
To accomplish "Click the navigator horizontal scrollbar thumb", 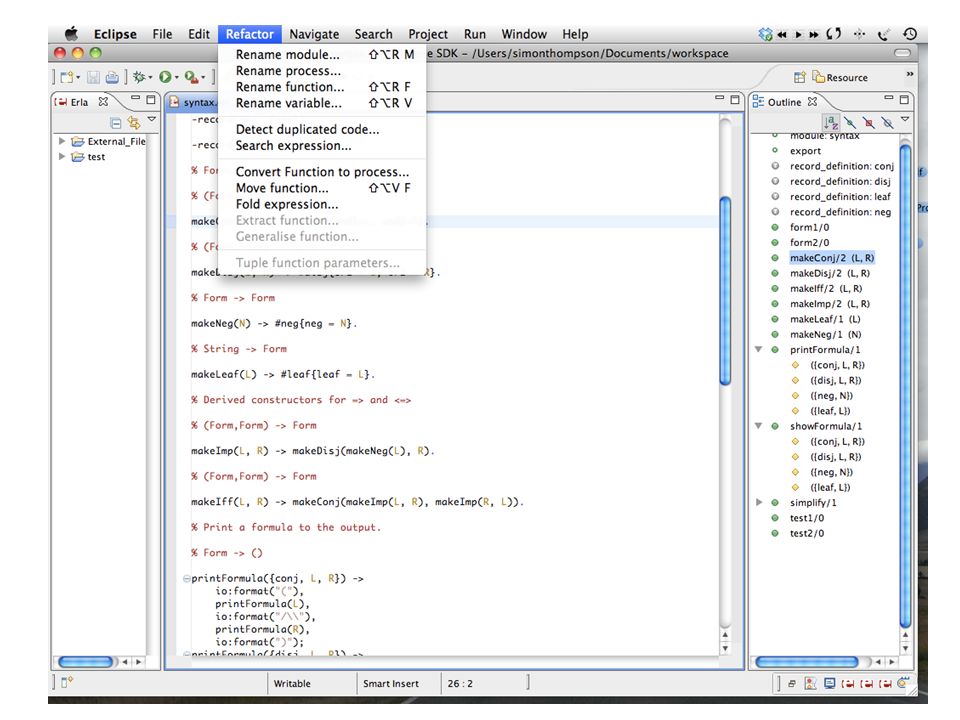I will pyautogui.click(x=86, y=662).
